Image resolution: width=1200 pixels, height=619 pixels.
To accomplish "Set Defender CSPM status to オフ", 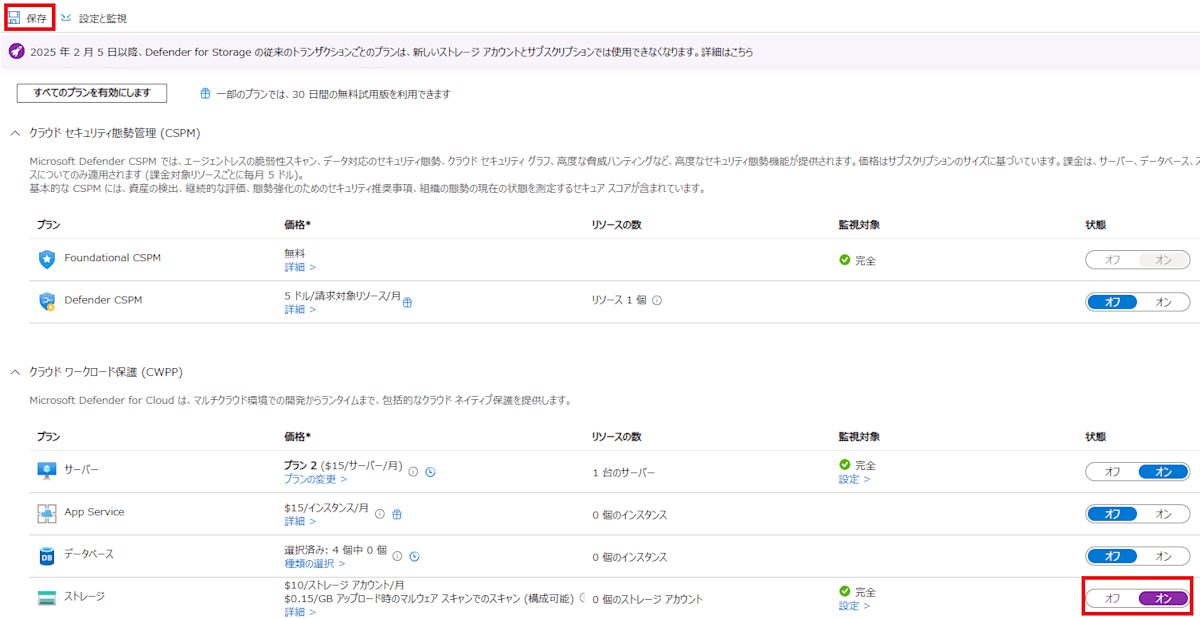I will tap(1112, 301).
